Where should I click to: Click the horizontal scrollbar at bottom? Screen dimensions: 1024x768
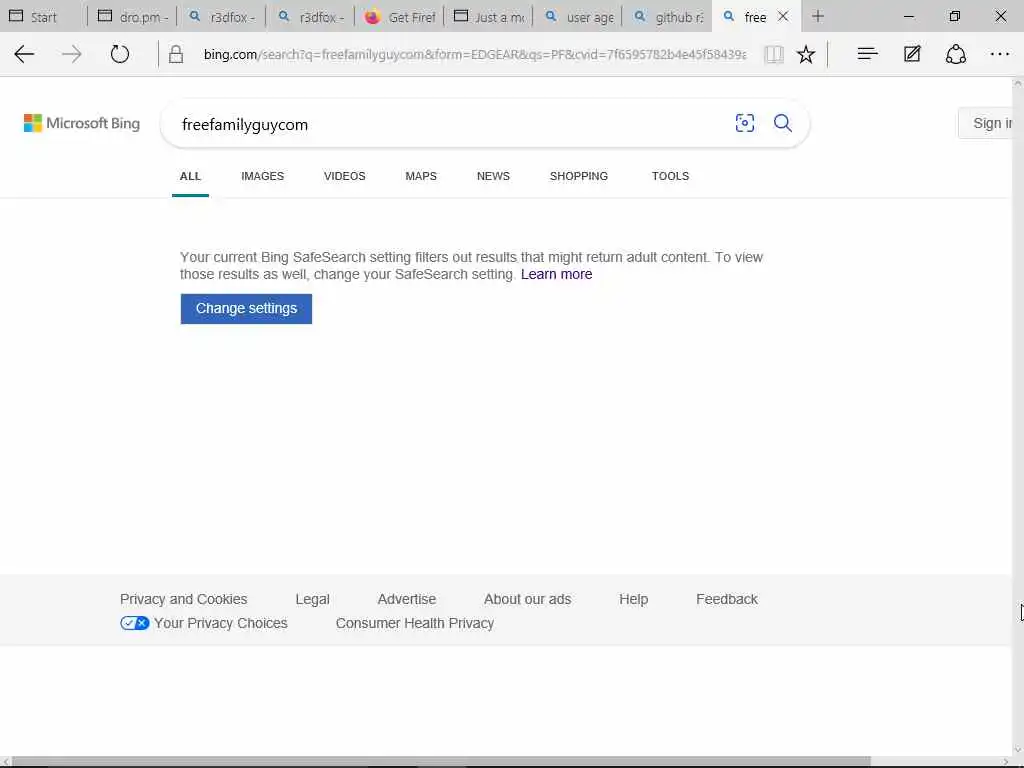tap(441, 761)
